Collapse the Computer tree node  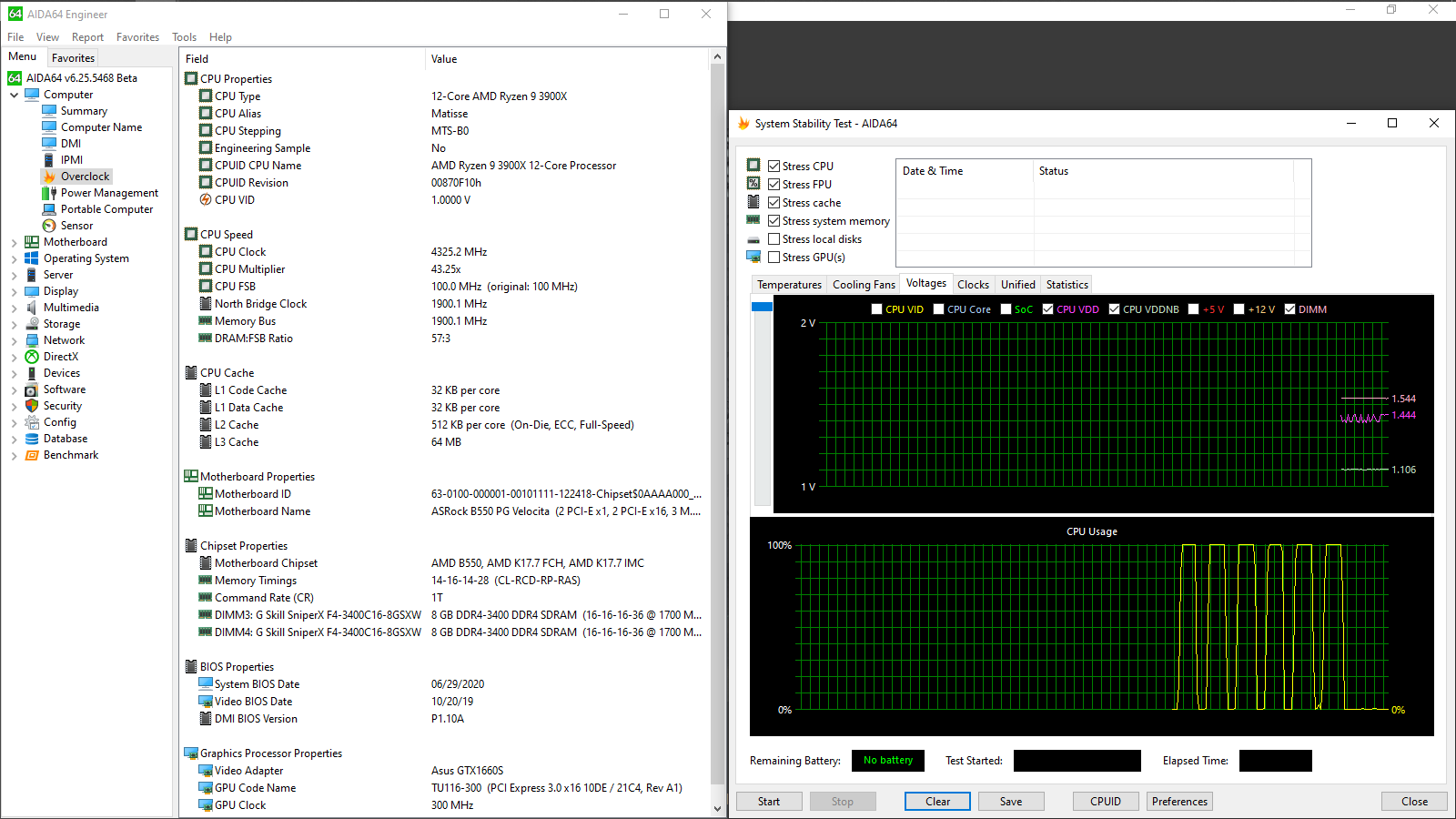point(14,95)
